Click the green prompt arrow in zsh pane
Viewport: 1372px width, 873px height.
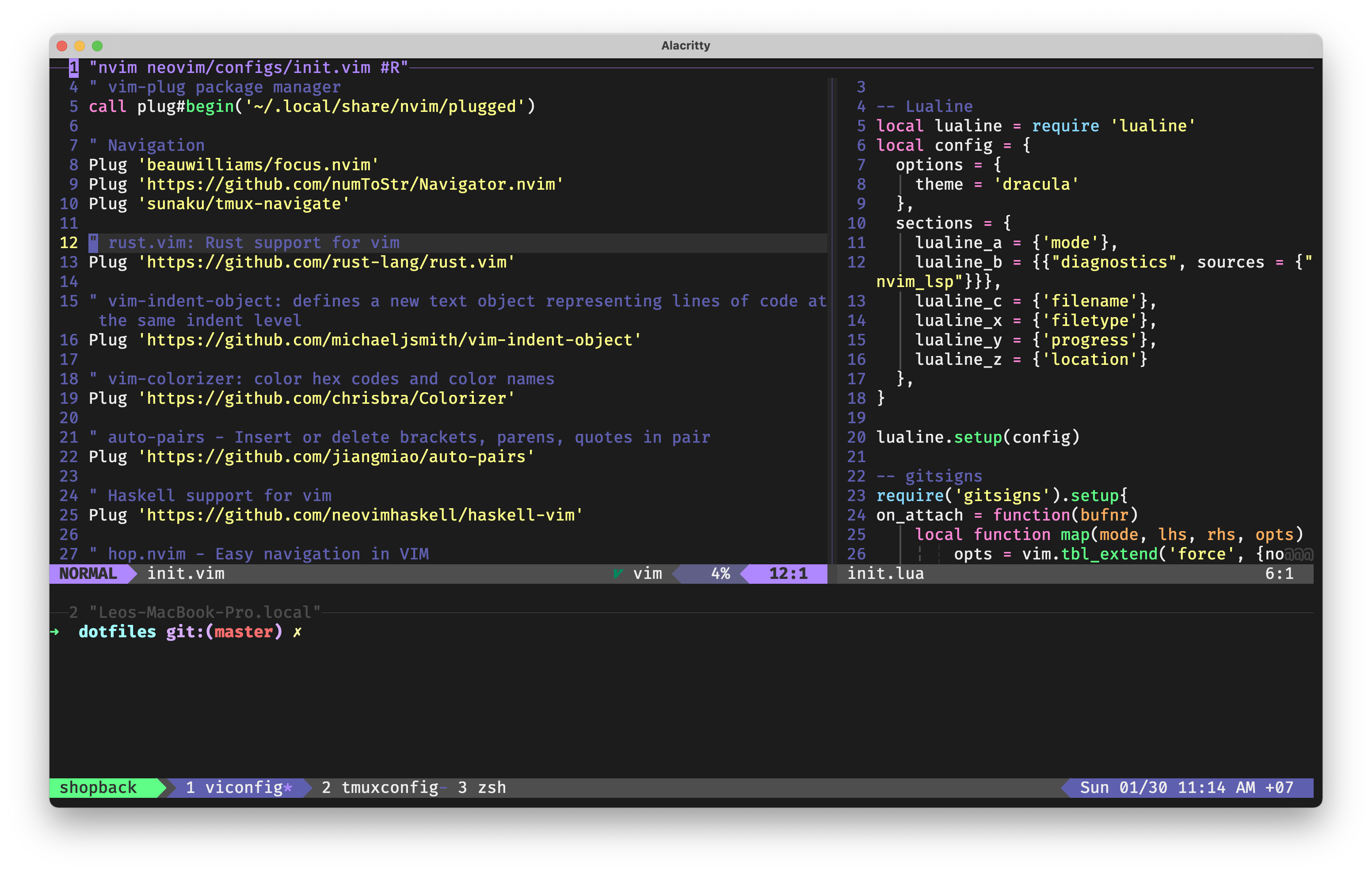(55, 632)
